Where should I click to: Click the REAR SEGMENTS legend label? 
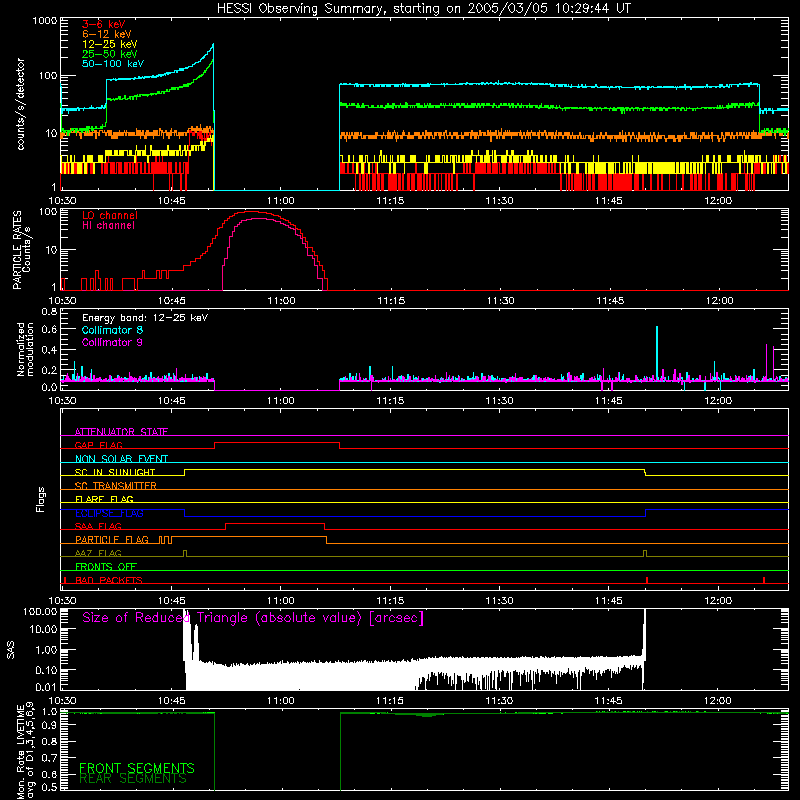coord(133,779)
